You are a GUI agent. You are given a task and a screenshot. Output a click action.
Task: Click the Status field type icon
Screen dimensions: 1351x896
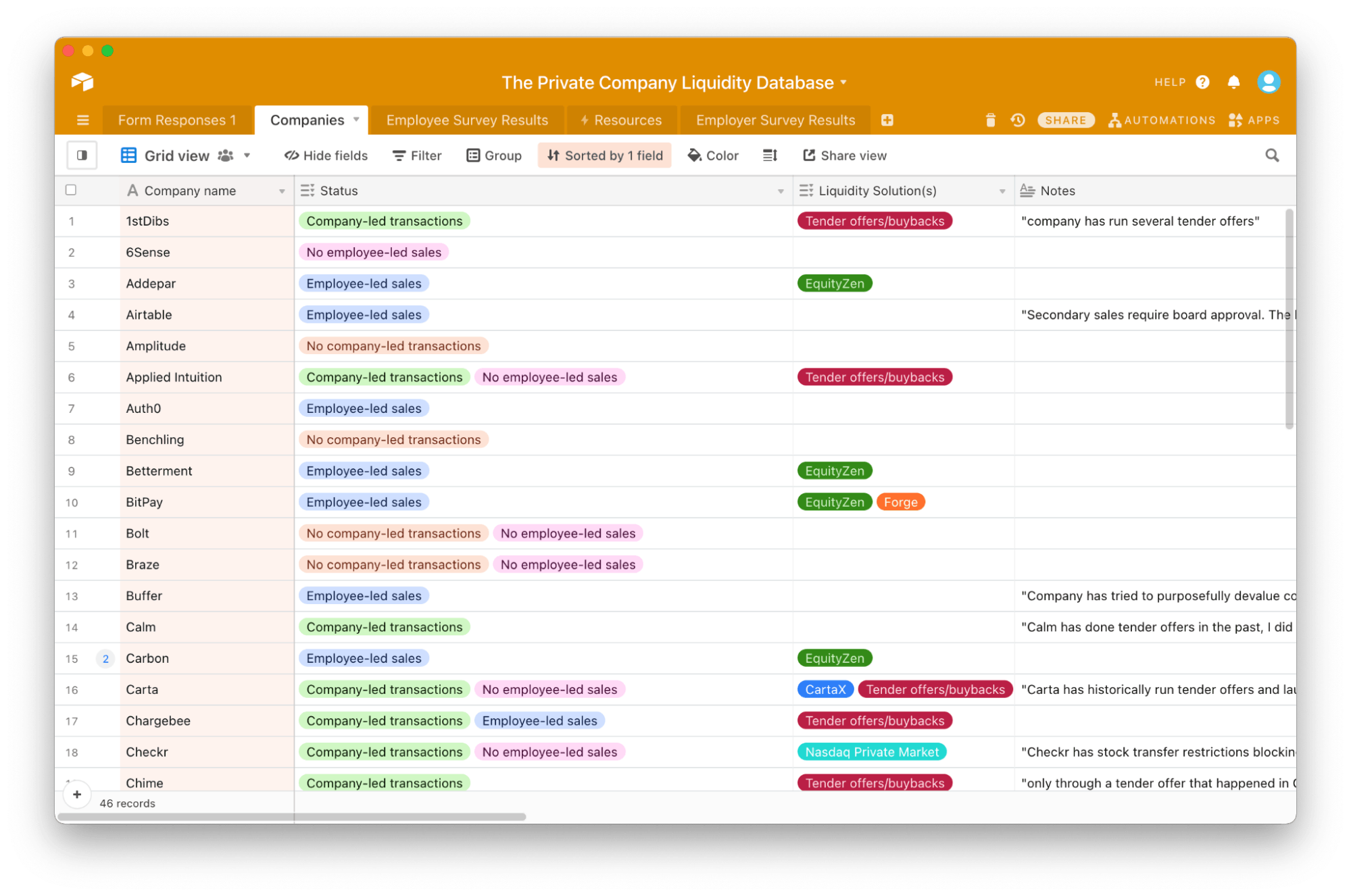click(308, 191)
